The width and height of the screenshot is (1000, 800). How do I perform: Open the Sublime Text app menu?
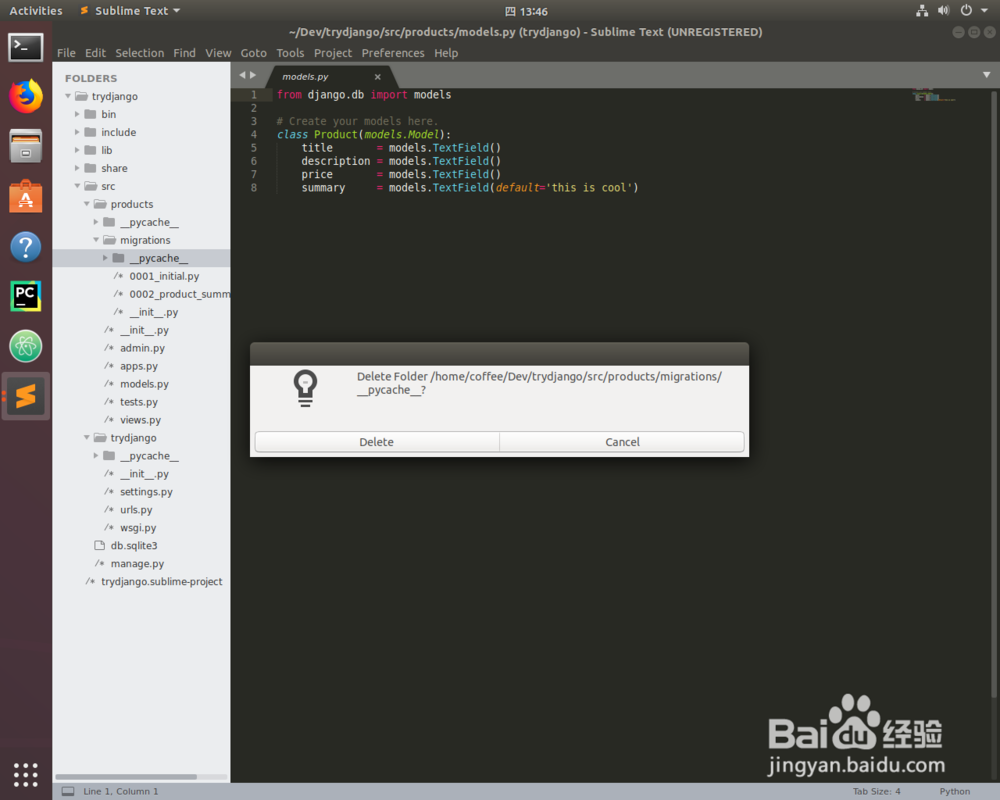click(x=131, y=11)
